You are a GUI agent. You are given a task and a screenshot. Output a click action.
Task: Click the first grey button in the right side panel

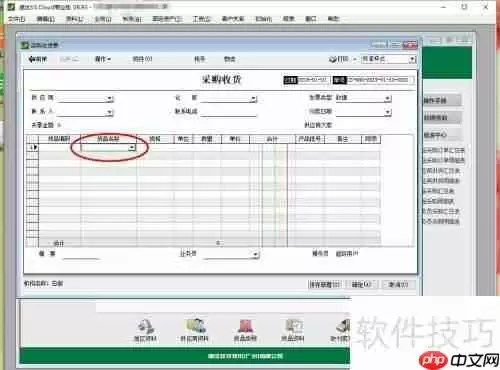(x=442, y=100)
